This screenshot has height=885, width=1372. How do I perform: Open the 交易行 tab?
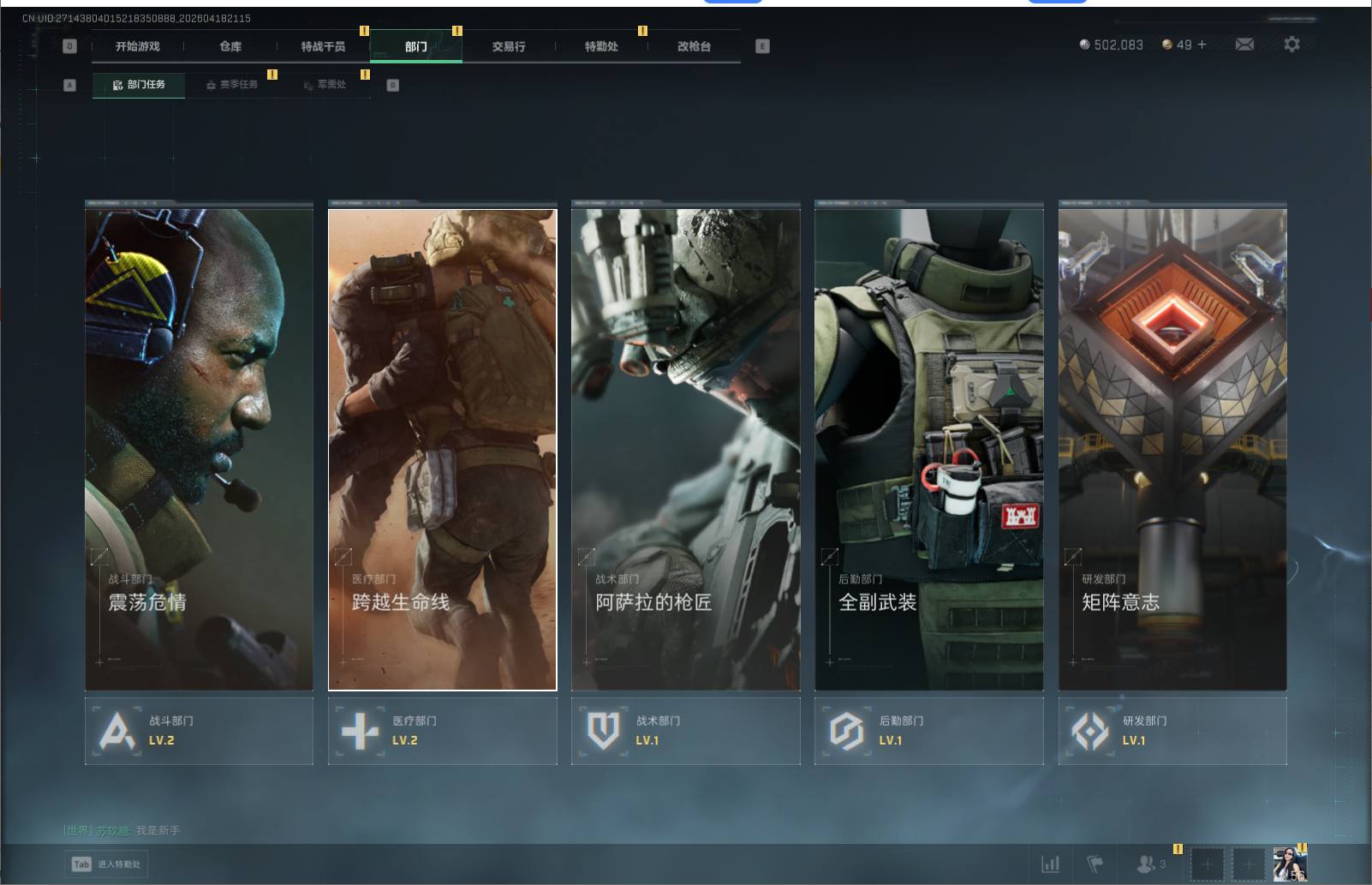(x=509, y=46)
